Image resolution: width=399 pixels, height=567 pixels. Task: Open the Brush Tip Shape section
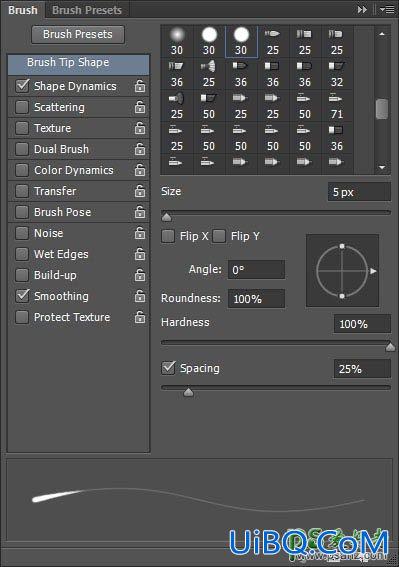(78, 64)
